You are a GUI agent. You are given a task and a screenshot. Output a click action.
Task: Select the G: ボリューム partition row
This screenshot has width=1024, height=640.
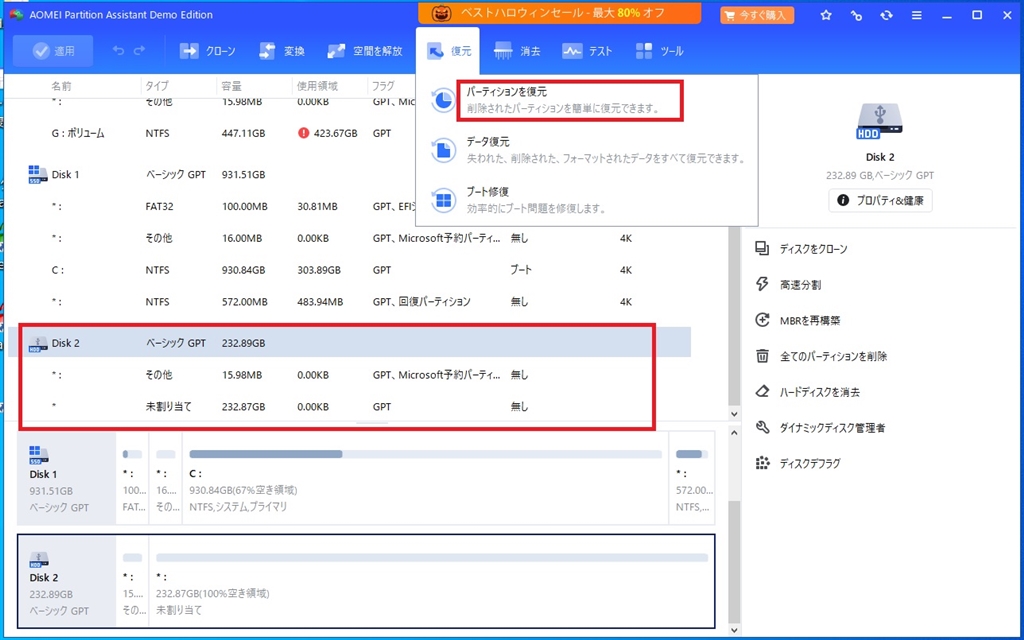(349, 133)
